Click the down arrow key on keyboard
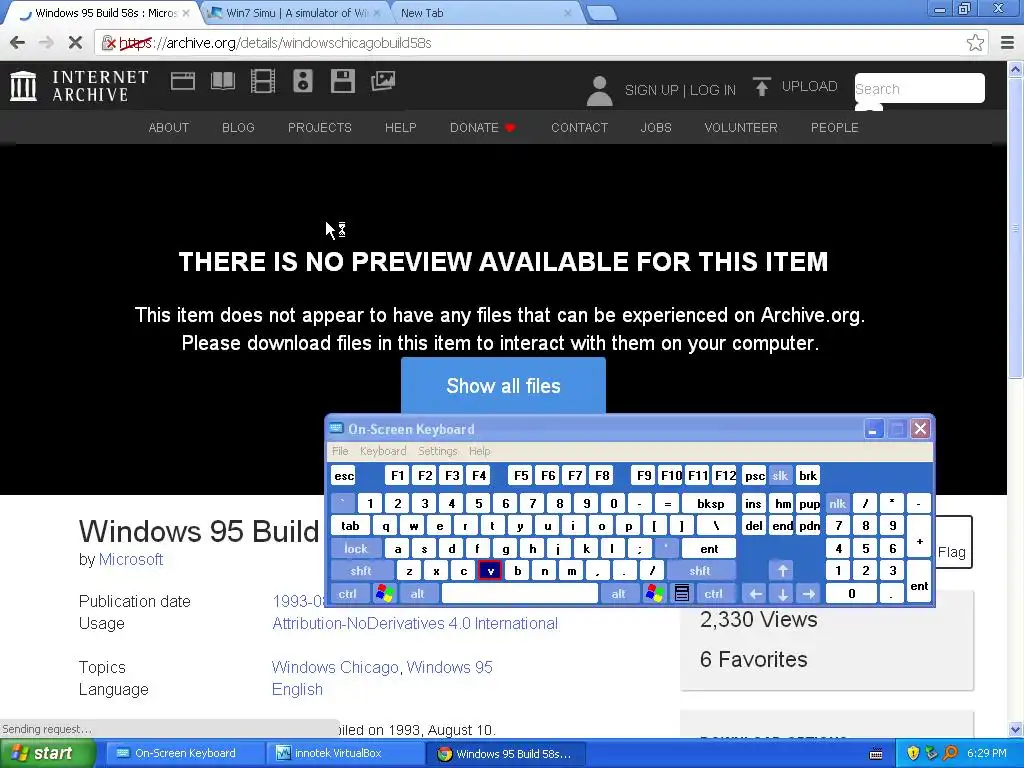This screenshot has width=1024, height=768. (782, 594)
